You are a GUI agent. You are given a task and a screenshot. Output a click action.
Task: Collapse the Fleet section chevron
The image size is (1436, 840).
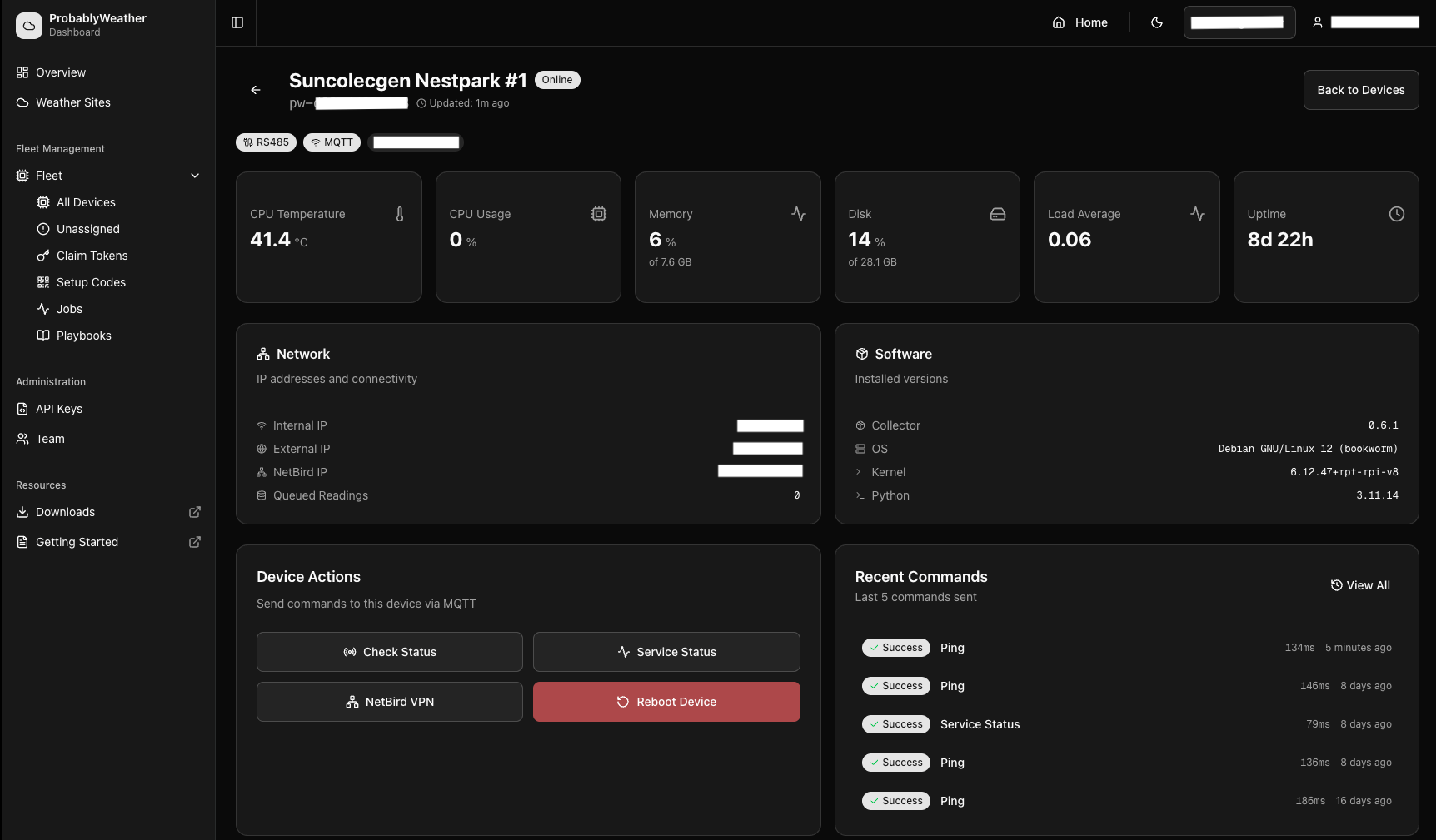coord(195,176)
